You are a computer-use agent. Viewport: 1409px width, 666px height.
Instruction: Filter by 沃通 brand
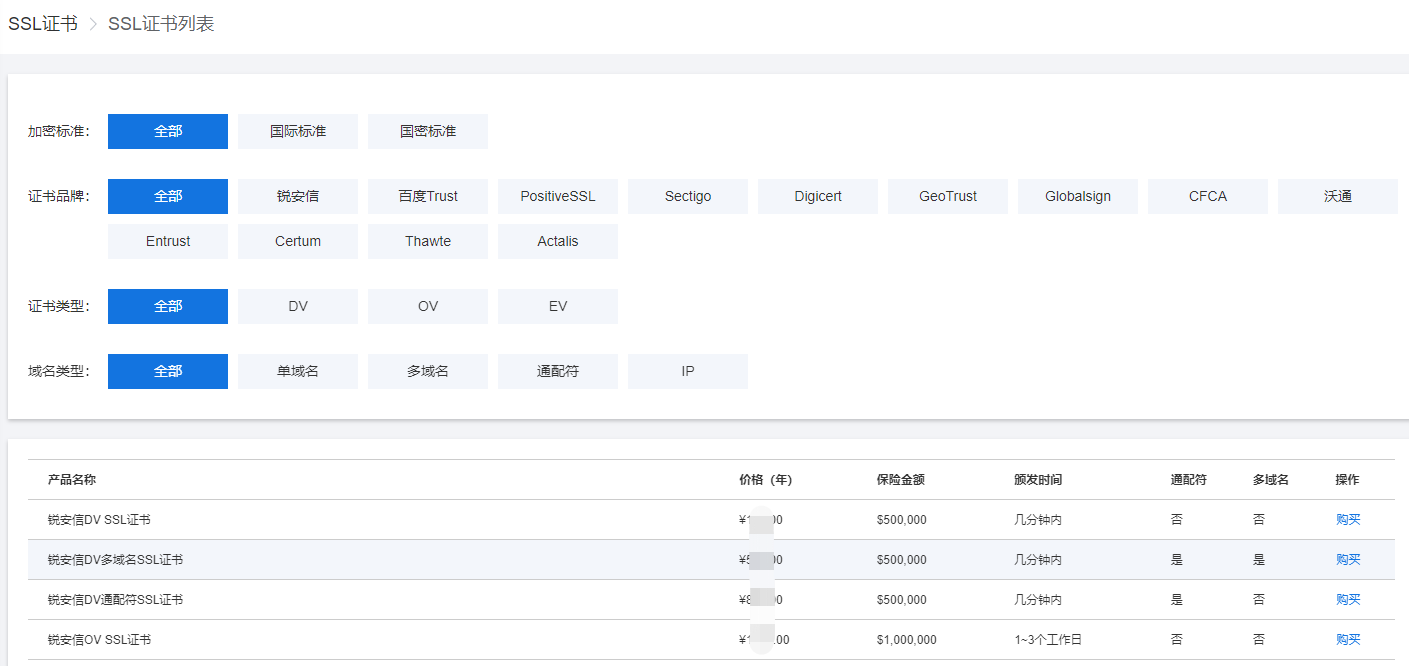pos(1338,196)
